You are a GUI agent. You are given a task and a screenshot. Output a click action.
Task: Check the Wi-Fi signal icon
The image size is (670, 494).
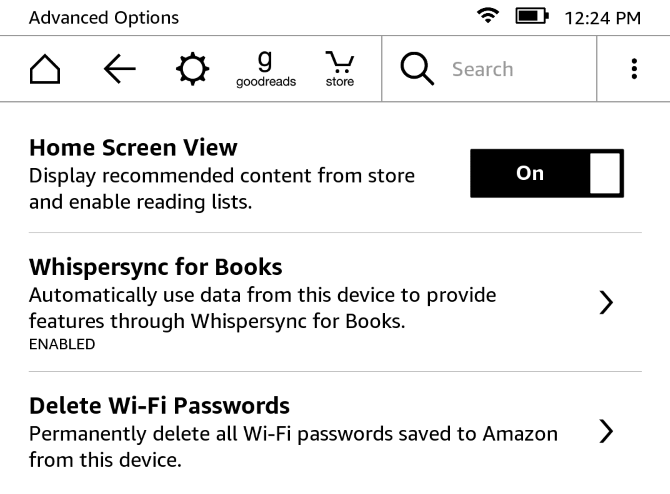pos(488,17)
